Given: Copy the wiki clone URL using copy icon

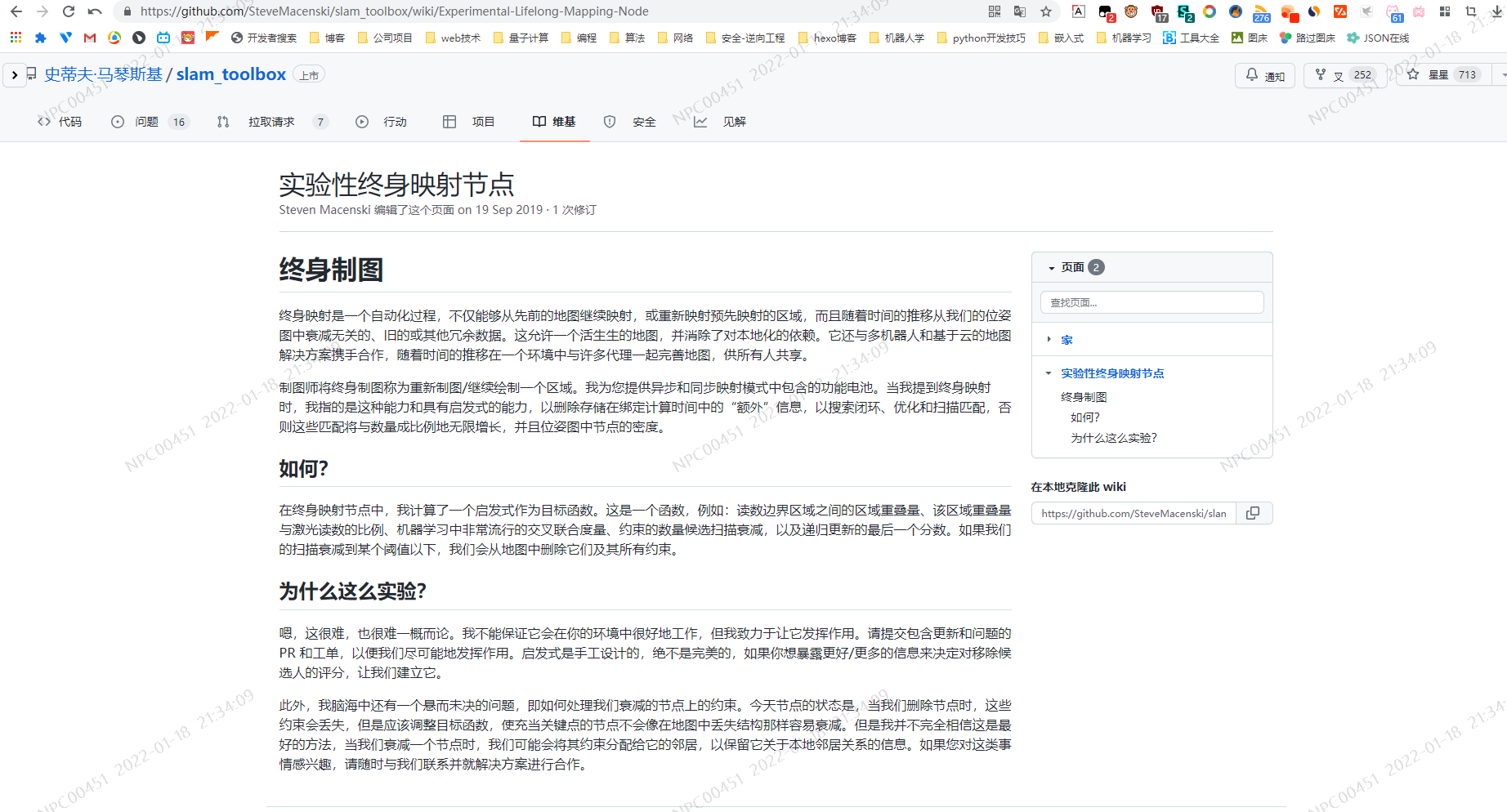Looking at the screenshot, I should tap(1253, 513).
